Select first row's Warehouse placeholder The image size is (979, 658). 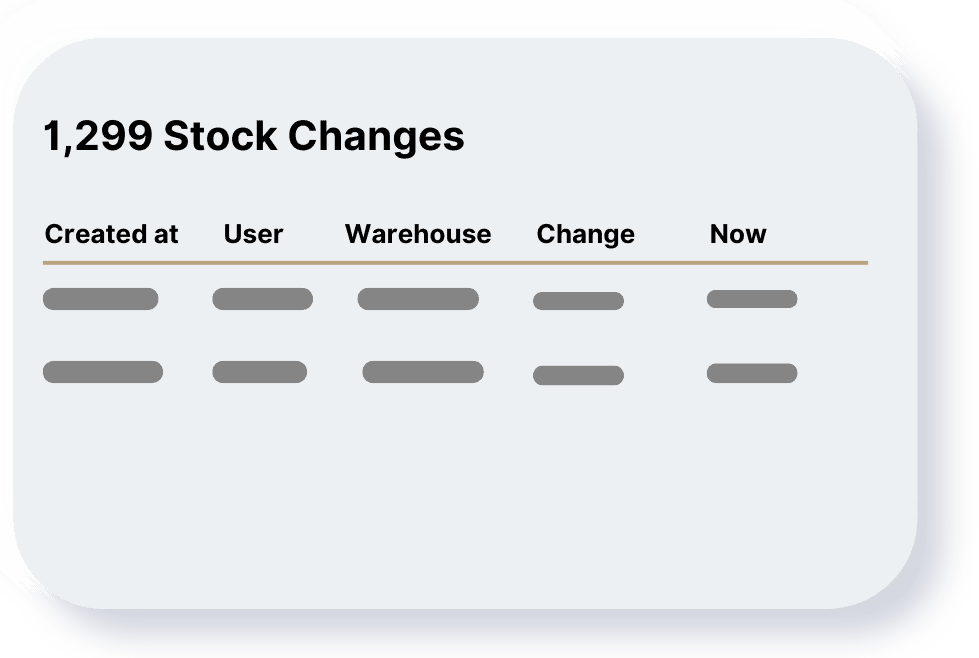point(418,299)
